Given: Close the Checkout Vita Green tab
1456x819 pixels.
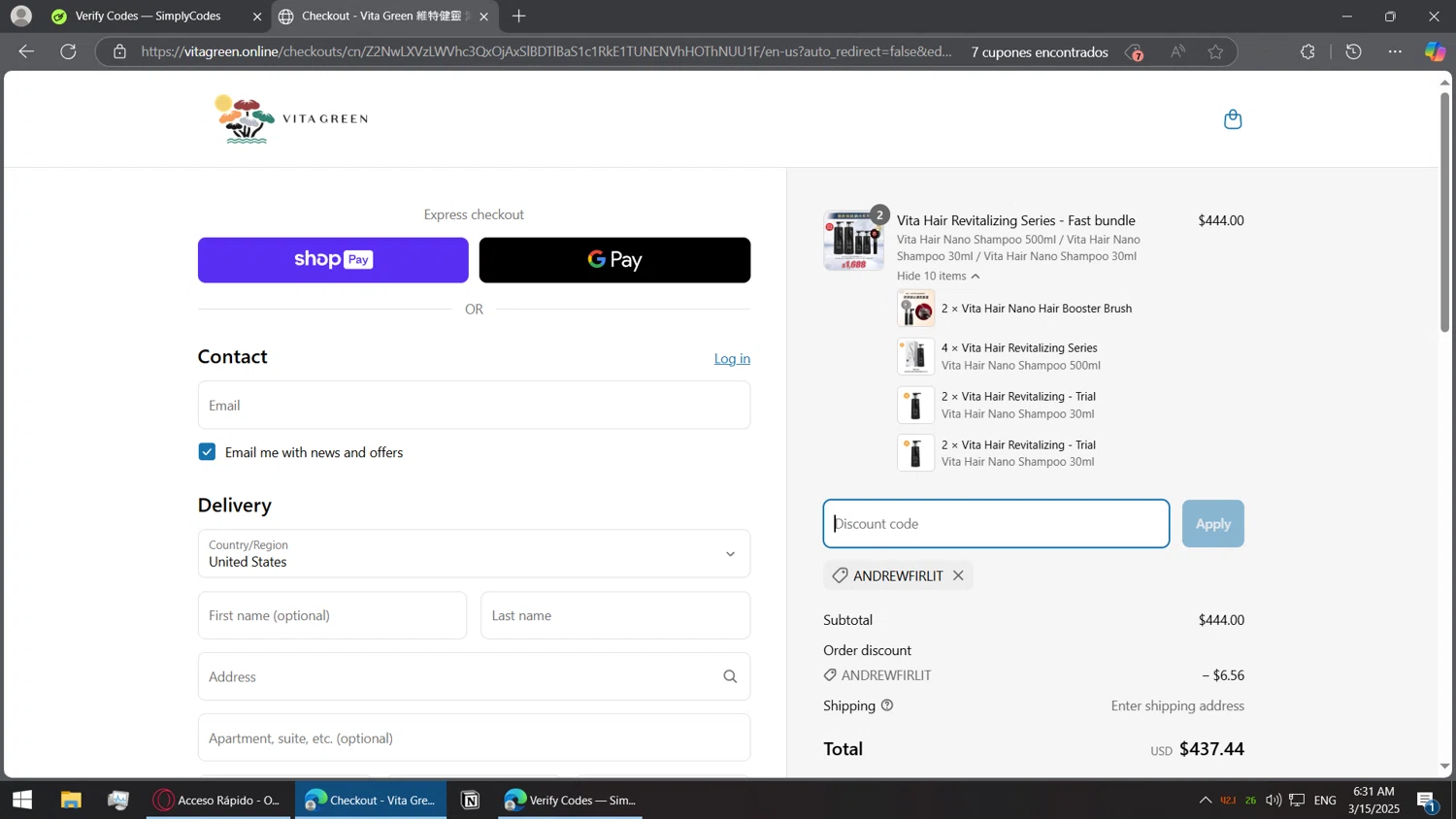Looking at the screenshot, I should click(x=483, y=16).
